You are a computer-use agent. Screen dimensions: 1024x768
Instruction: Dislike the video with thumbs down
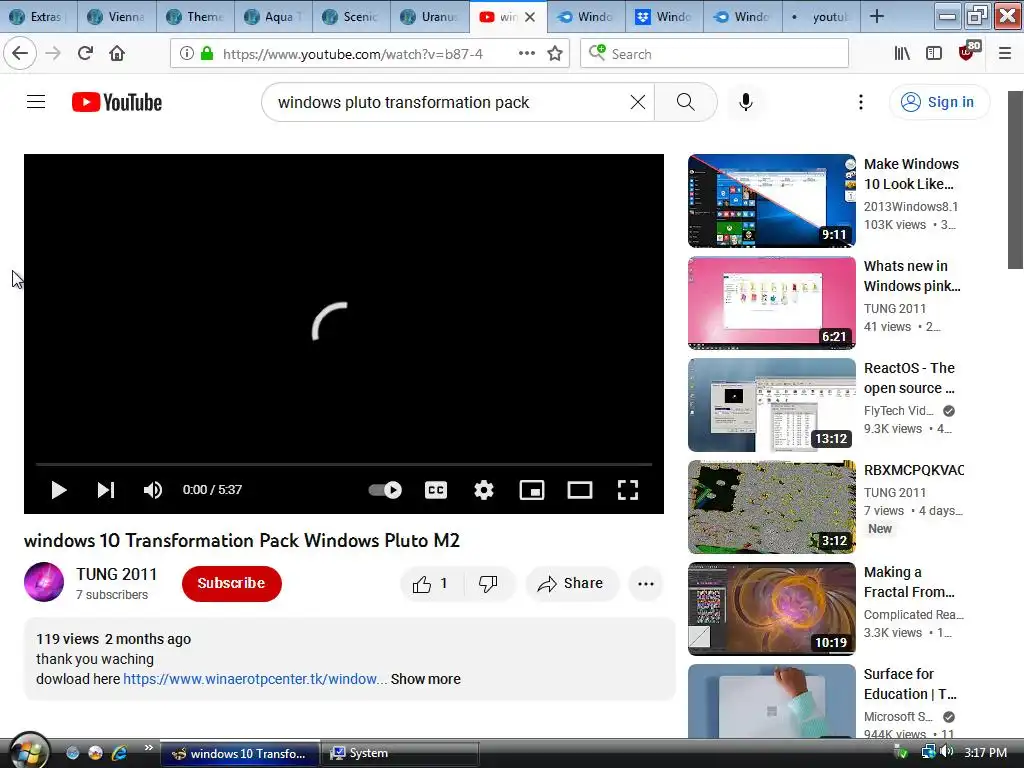point(488,584)
